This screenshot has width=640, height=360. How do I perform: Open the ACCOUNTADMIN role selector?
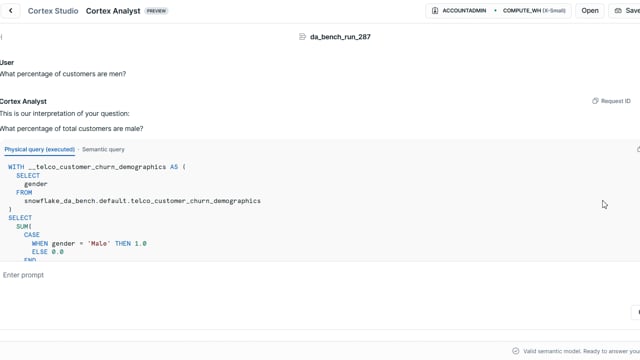(460, 11)
